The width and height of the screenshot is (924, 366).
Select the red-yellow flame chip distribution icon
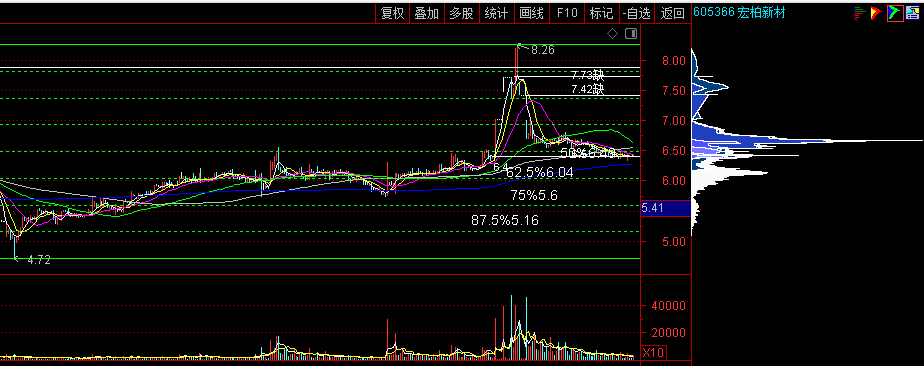click(876, 13)
